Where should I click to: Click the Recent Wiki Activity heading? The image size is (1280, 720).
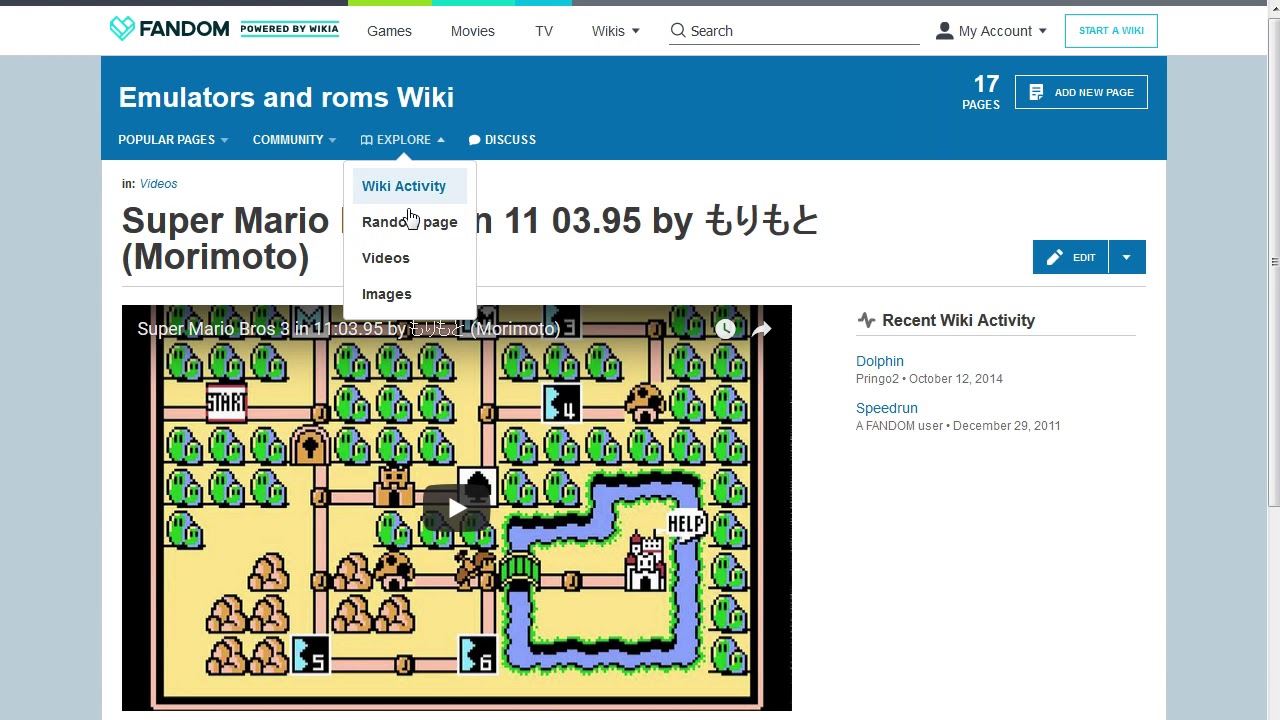958,320
